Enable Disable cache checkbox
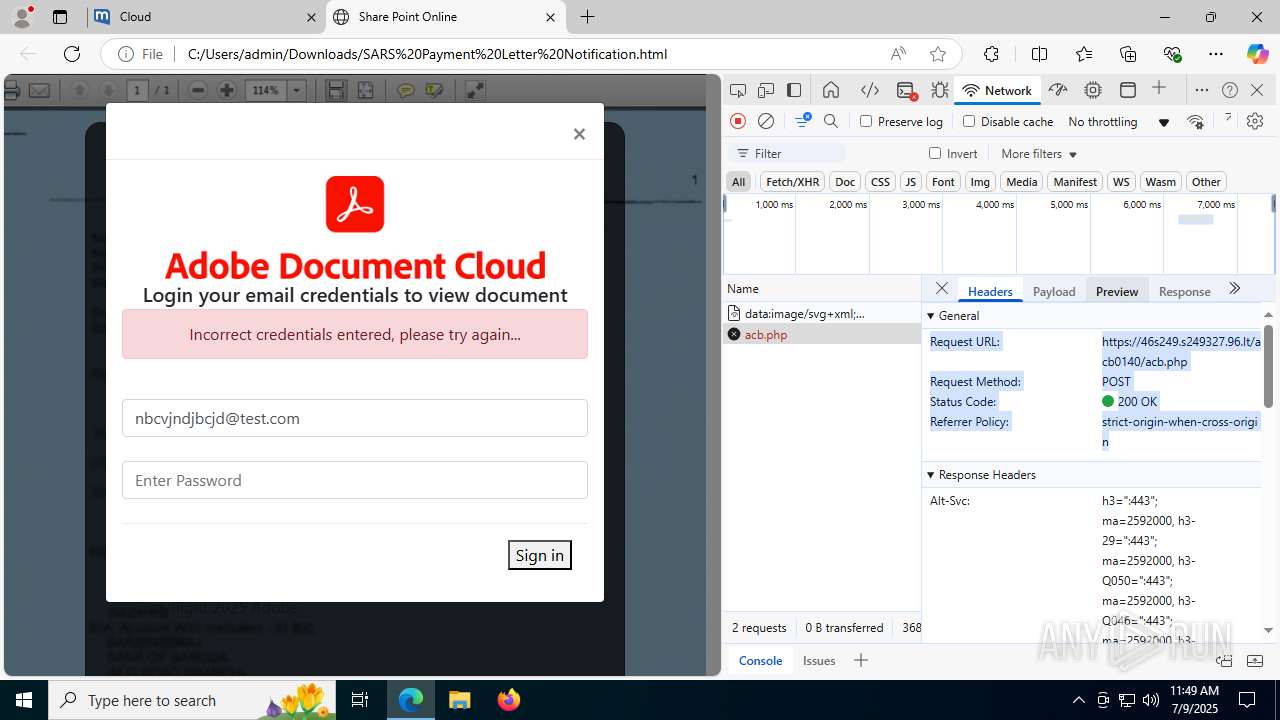 [968, 121]
